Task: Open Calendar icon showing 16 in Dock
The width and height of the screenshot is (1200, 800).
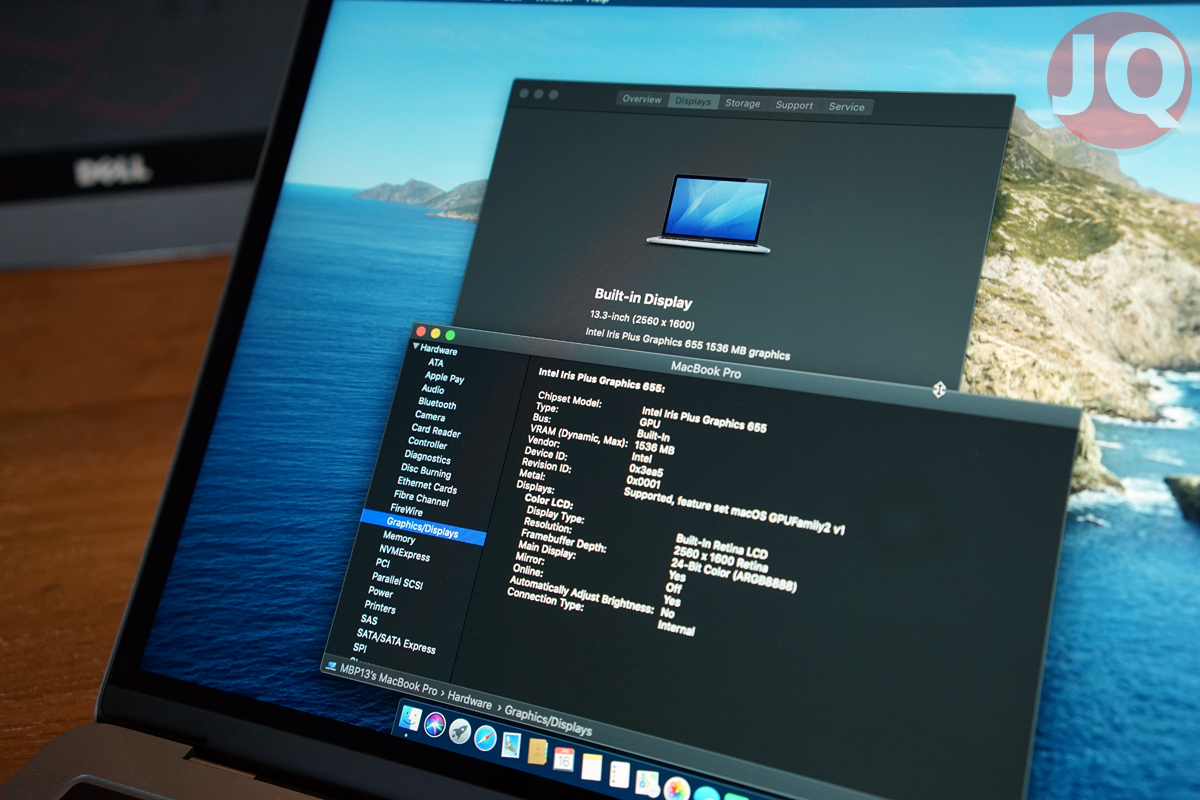Action: coord(564,759)
